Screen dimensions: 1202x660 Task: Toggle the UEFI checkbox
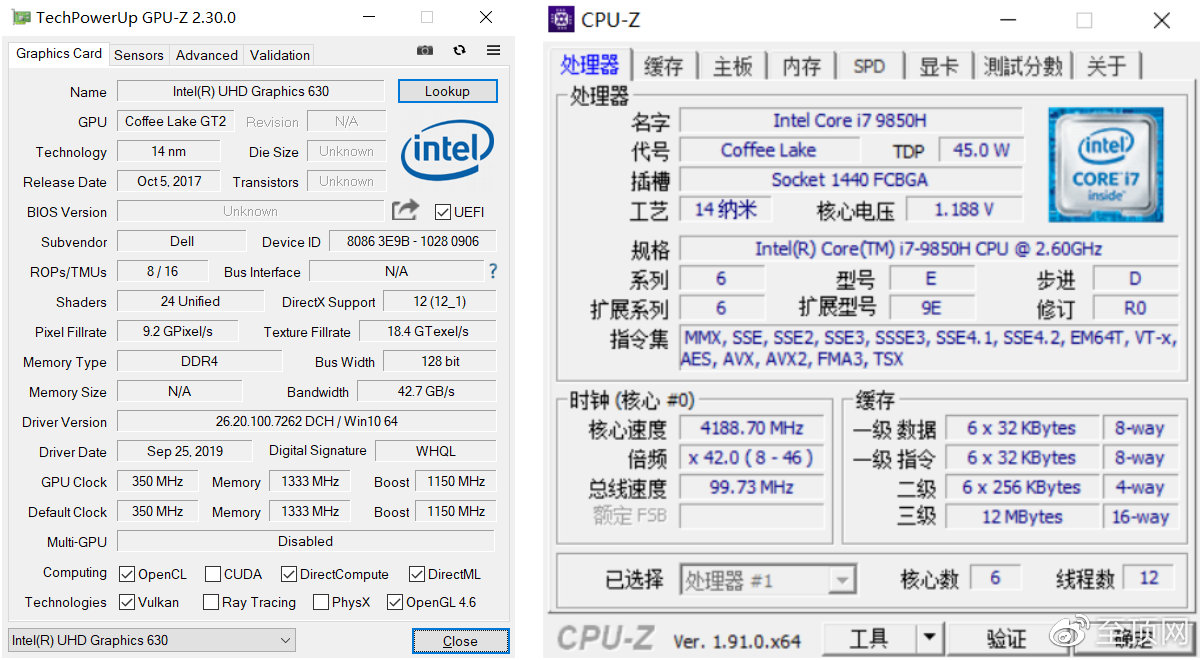click(443, 212)
